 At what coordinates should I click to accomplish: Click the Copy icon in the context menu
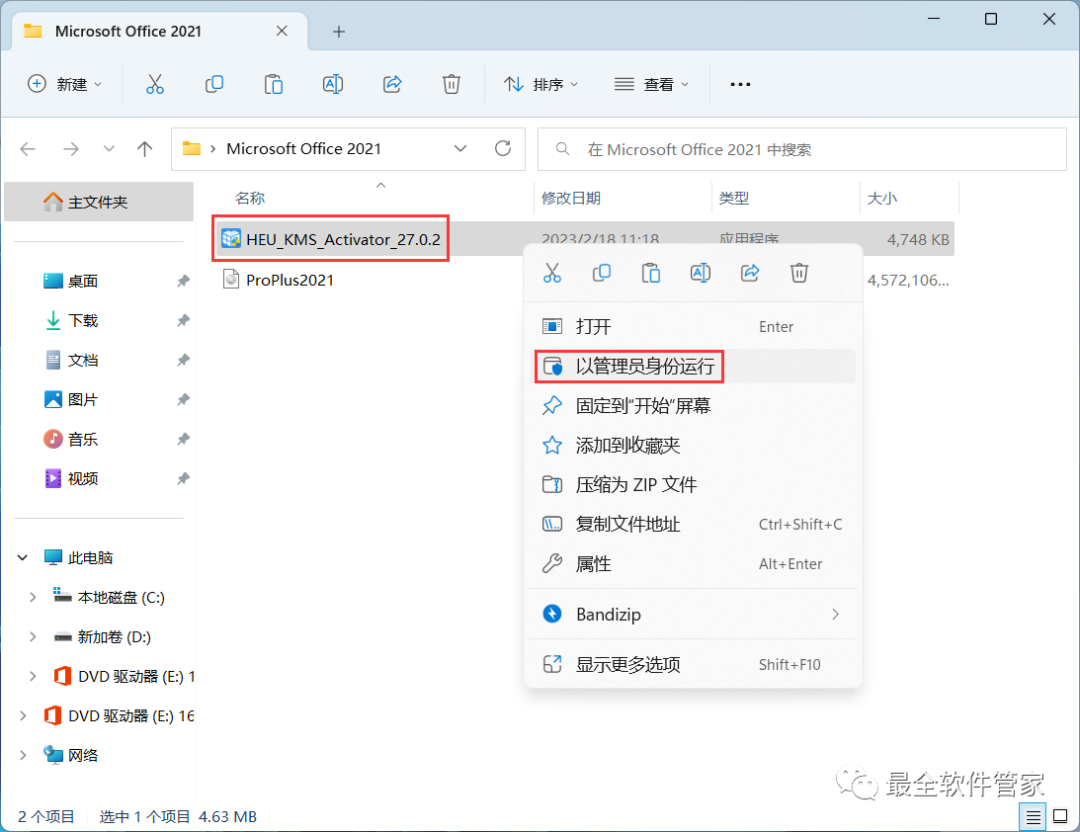[601, 273]
